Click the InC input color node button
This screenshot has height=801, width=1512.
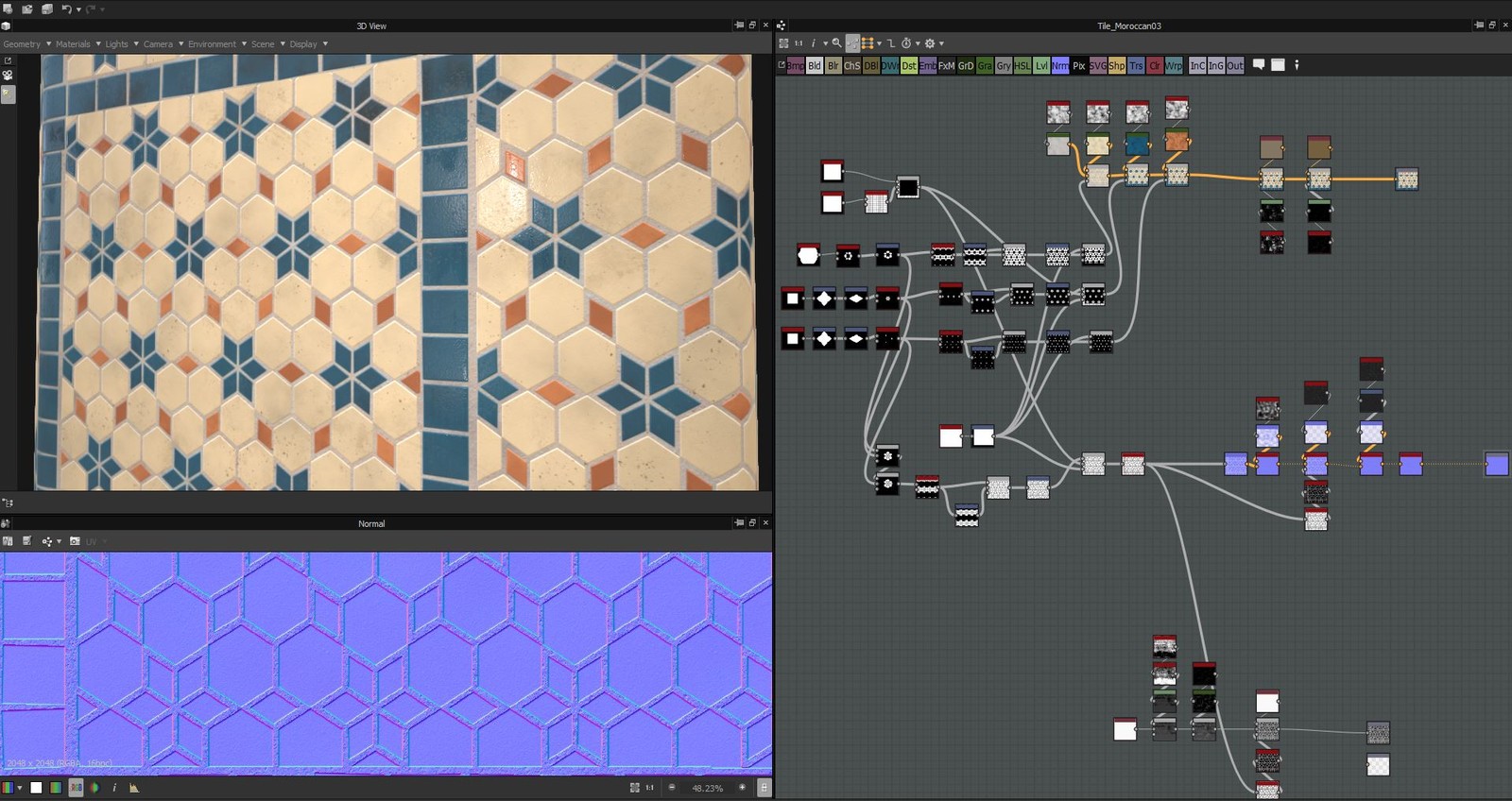click(1197, 65)
